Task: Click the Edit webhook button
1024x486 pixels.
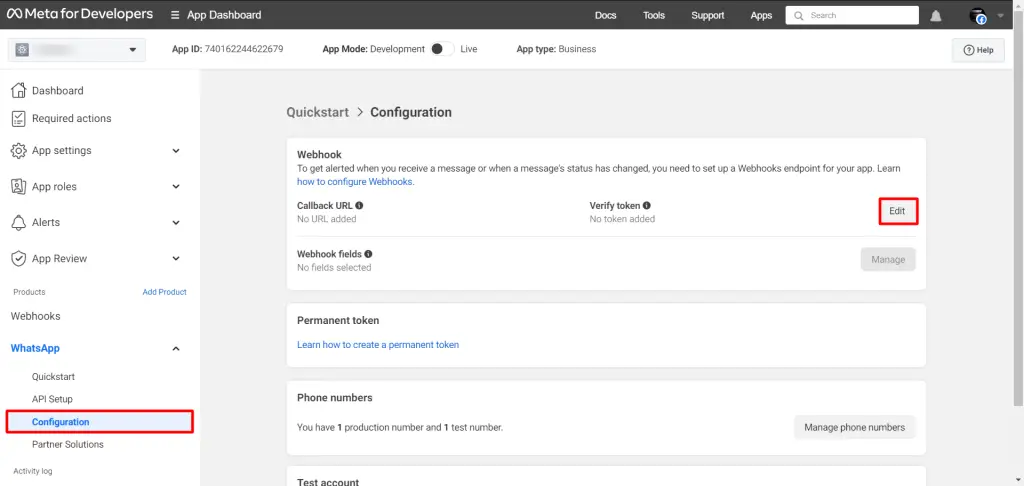Action: 897,212
